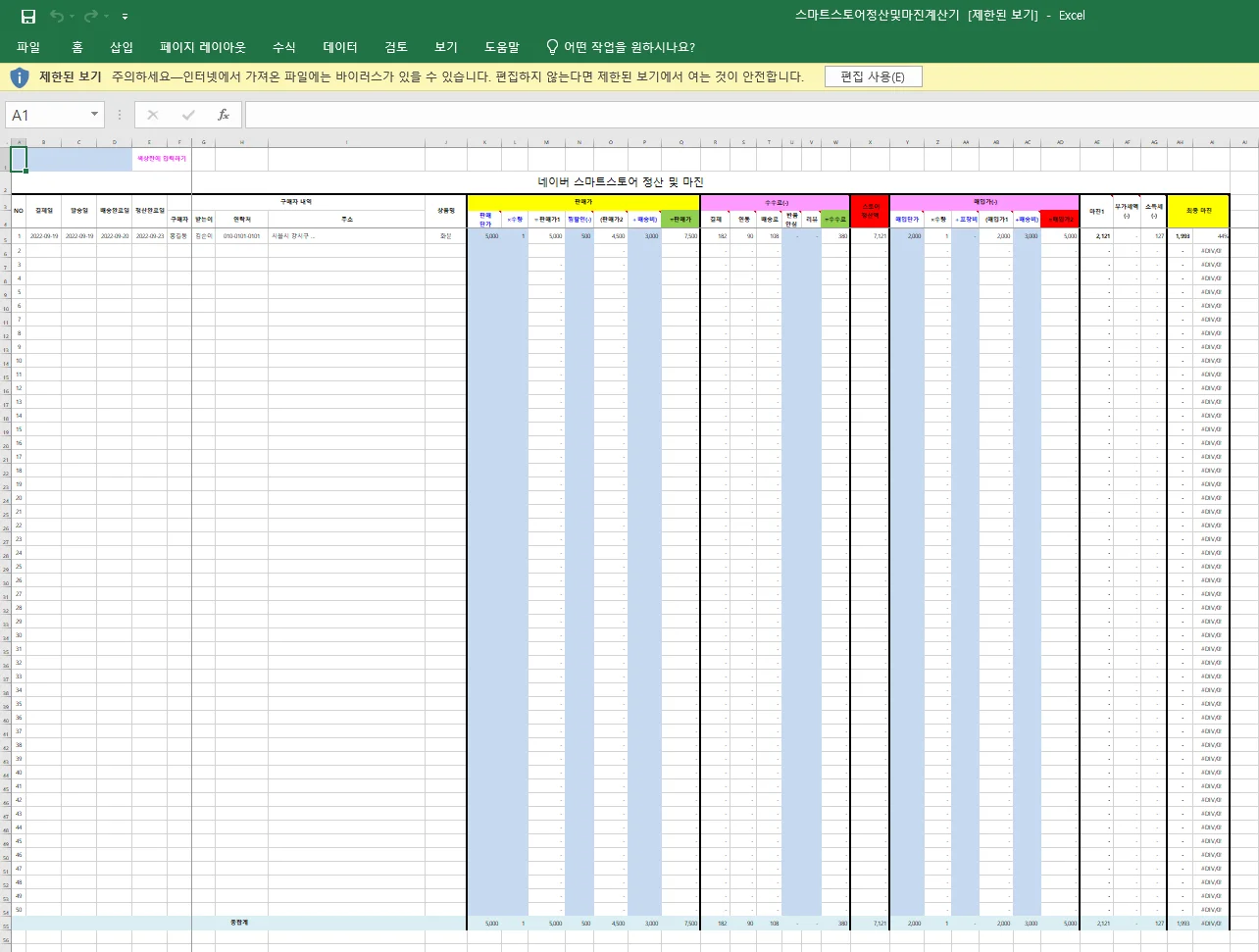Click the 구매자 내역 group header
The image size is (1259, 952).
click(x=296, y=201)
